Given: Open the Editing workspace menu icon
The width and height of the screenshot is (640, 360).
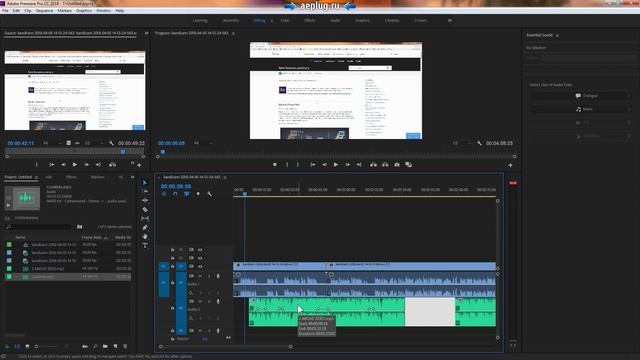Looking at the screenshot, I should tap(271, 20).
